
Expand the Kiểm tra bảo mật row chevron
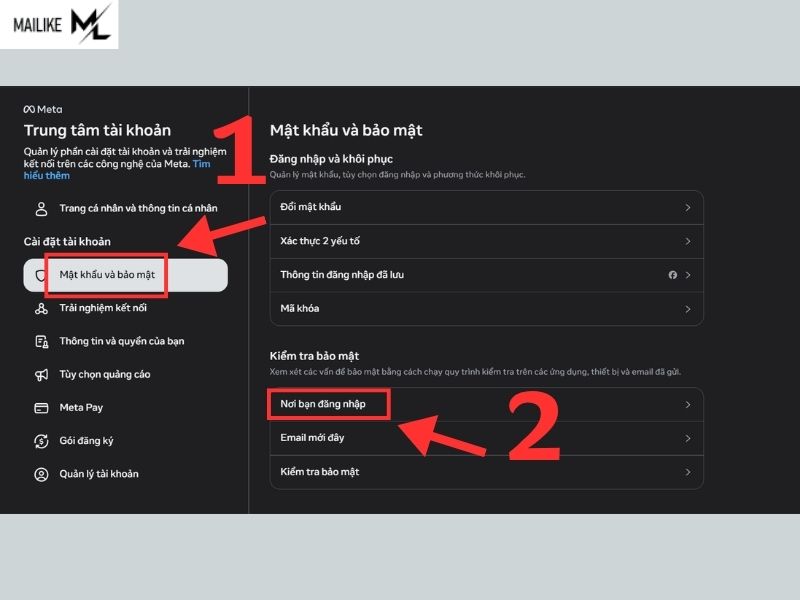[688, 472]
